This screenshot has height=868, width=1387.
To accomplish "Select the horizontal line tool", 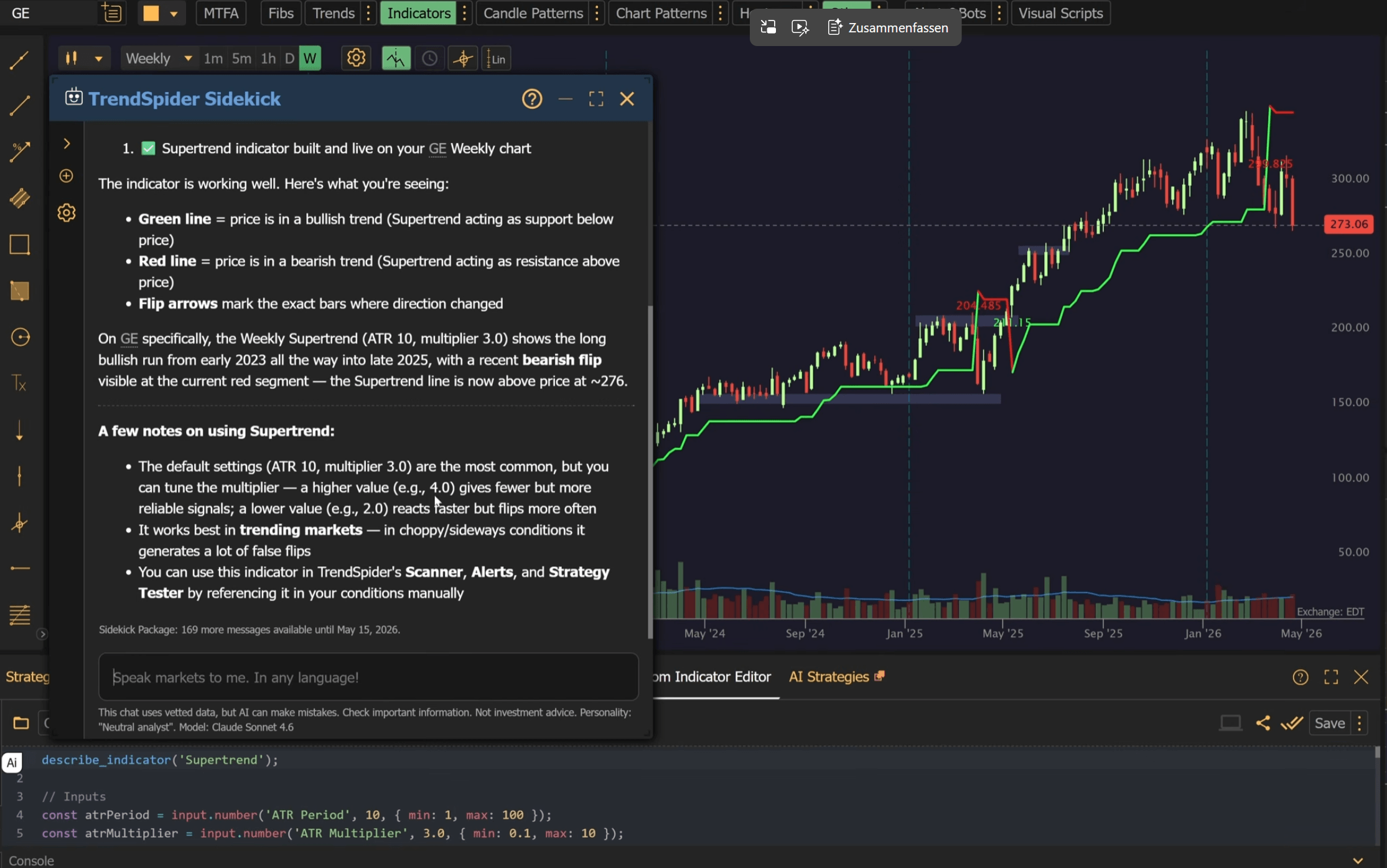I will (x=19, y=568).
